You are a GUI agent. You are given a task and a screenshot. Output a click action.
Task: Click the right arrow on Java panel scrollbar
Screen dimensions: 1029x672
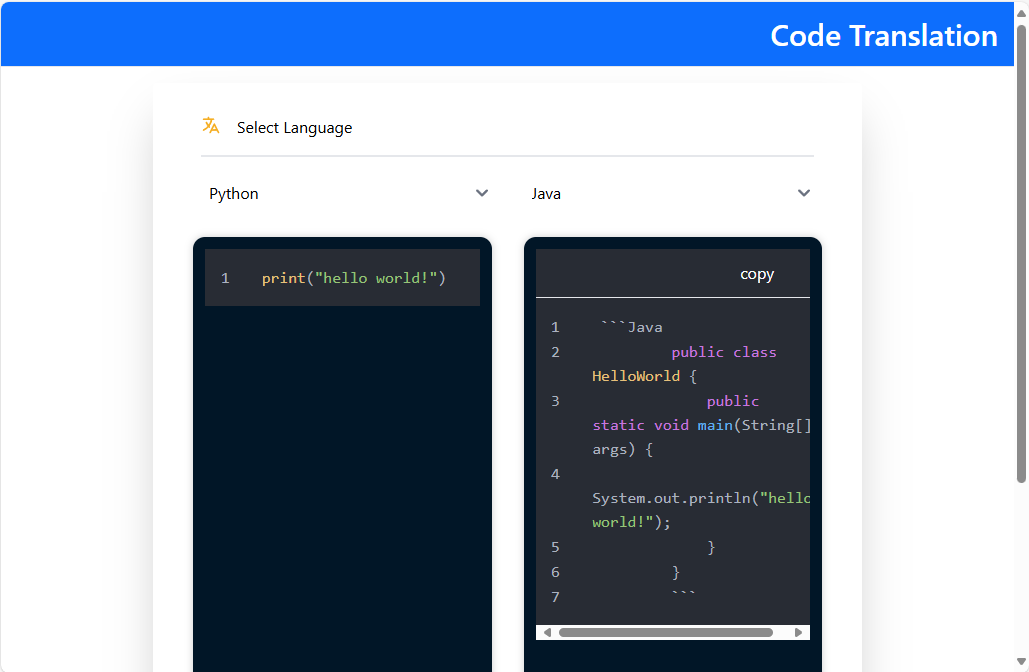click(x=800, y=631)
